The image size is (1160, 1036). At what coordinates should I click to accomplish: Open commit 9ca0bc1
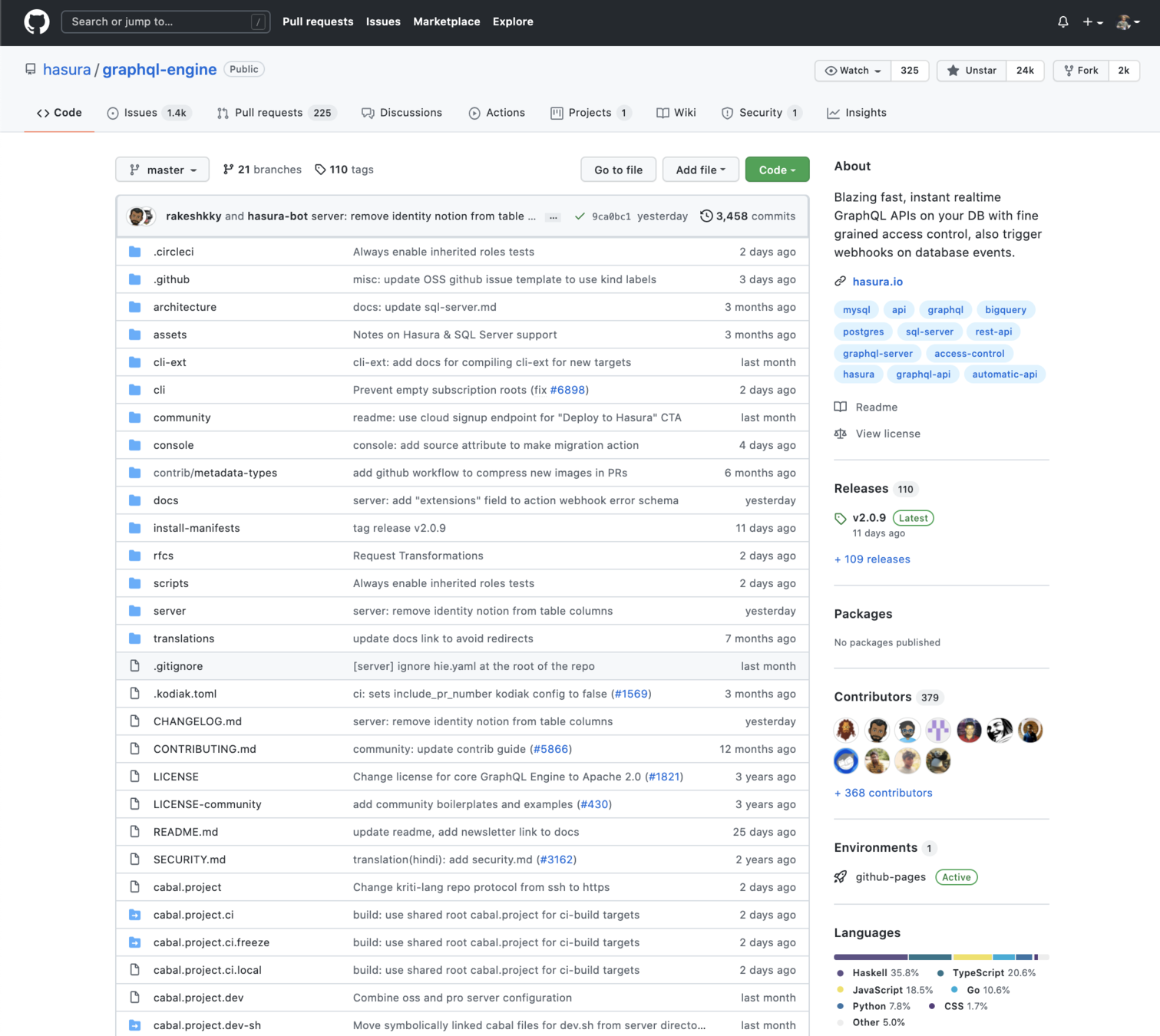(611, 216)
